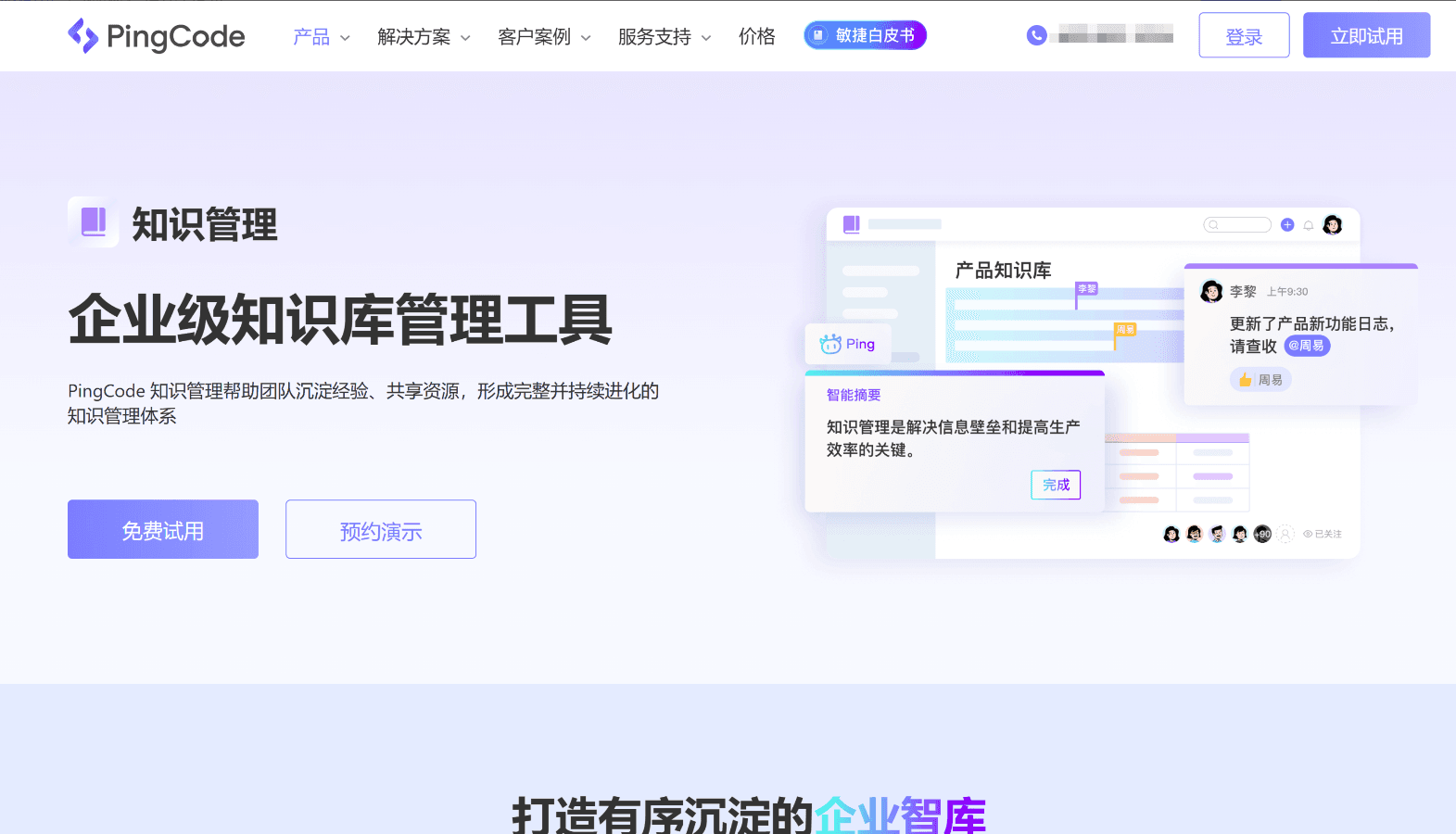Click the 知识管理 heading text
1456x834 pixels.
click(205, 224)
